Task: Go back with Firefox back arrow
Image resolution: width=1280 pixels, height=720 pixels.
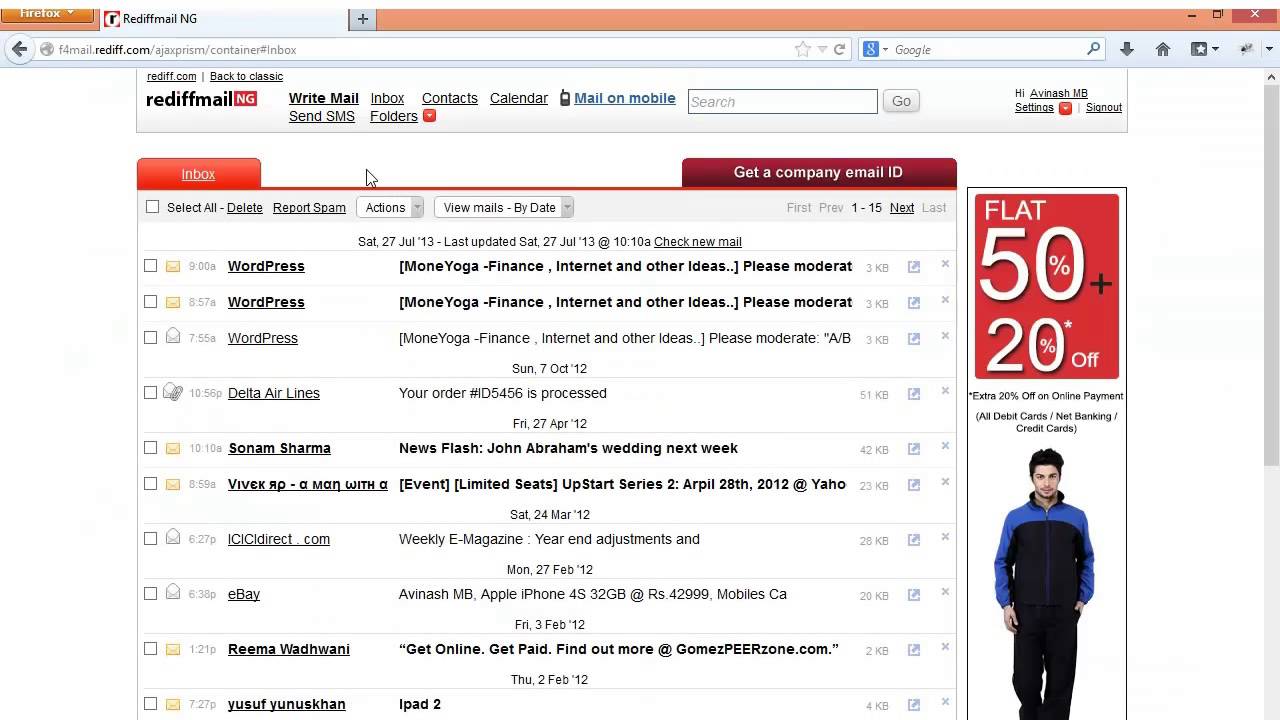Action: (x=20, y=49)
